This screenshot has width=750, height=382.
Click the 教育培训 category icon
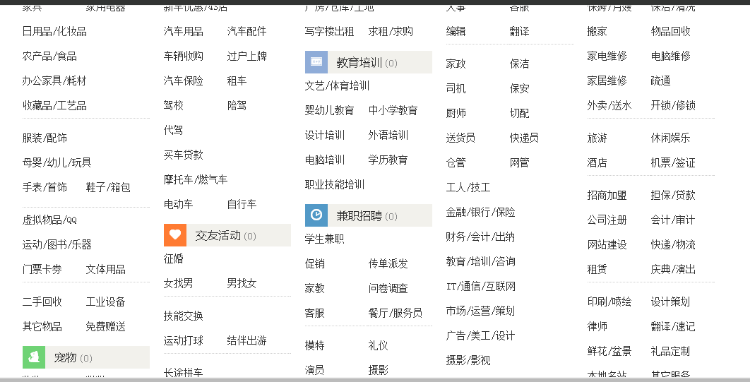[316, 62]
